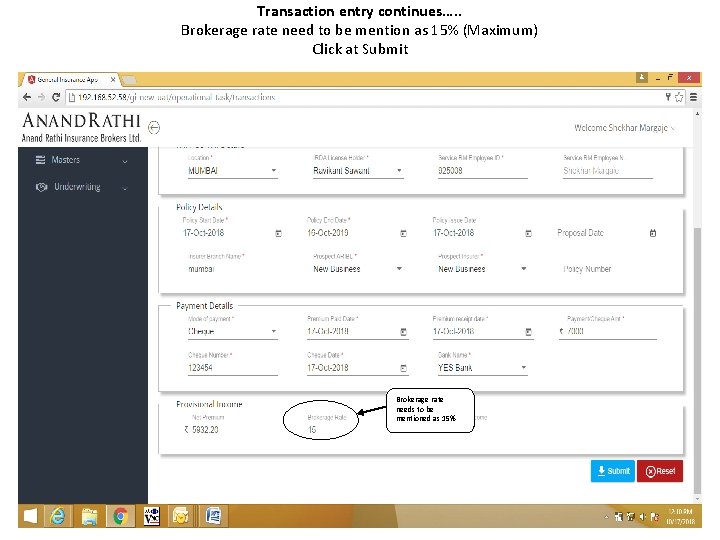Screen dimensions: 720x540
Task: Click the browser Forward arrow
Action: click(41, 97)
